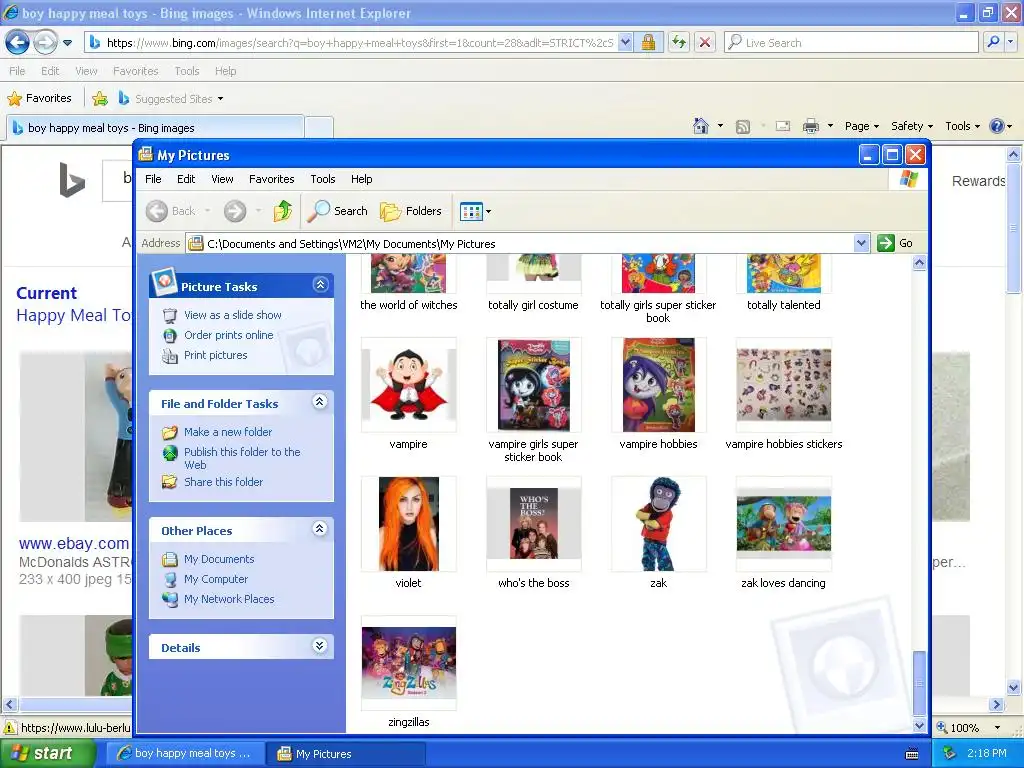Click the View as a slide show icon
Viewport: 1024px width, 768px height.
pyautogui.click(x=170, y=315)
